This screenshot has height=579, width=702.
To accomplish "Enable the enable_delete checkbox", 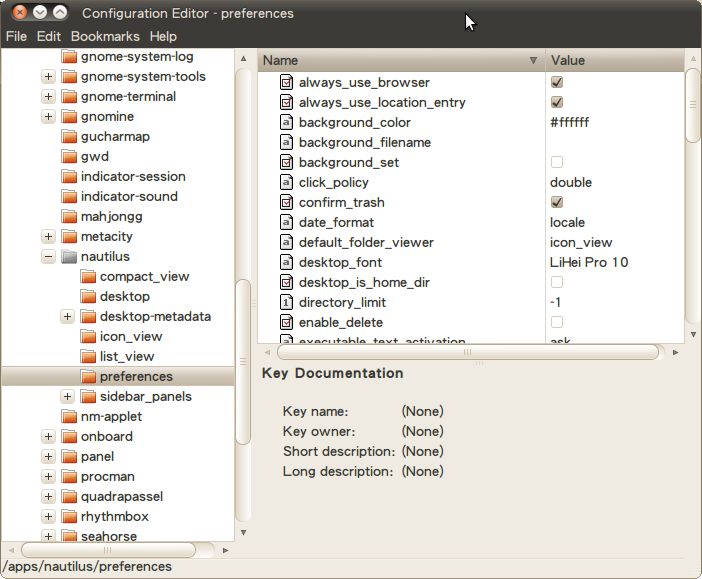I will click(557, 322).
